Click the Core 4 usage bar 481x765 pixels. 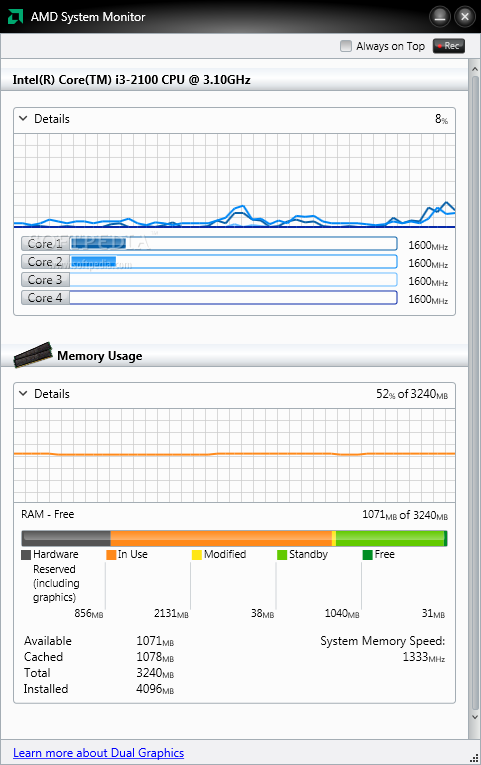pos(234,298)
